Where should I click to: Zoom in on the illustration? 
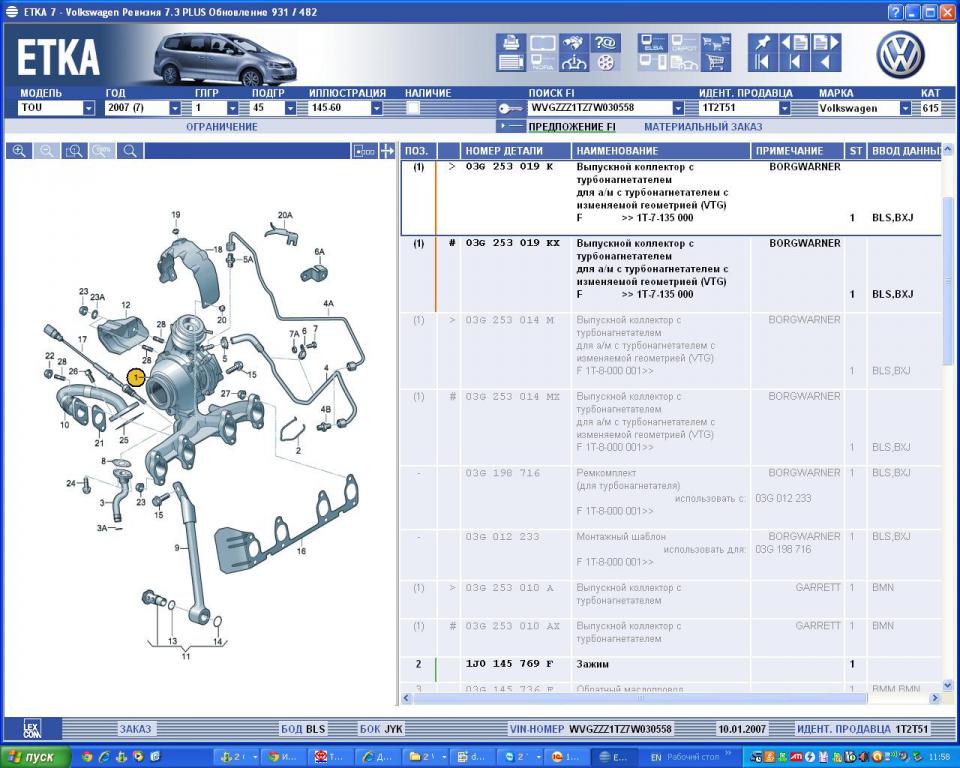[x=19, y=151]
